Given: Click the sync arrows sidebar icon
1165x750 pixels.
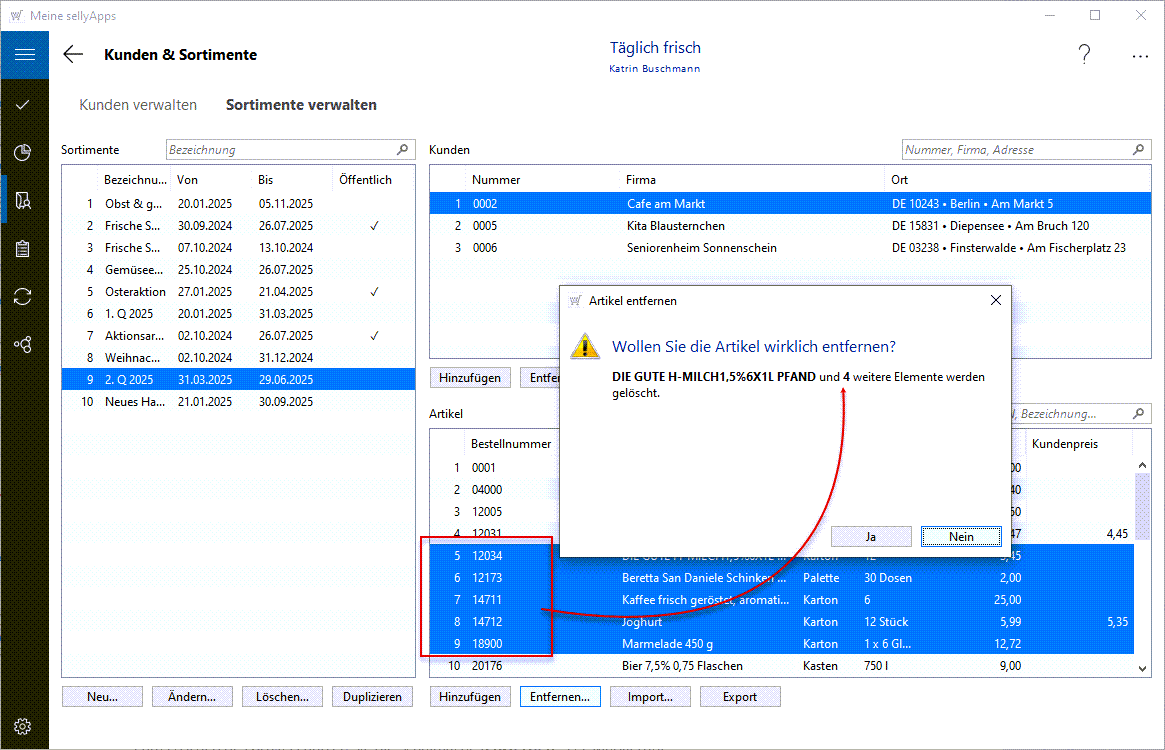Looking at the screenshot, I should coord(23,296).
